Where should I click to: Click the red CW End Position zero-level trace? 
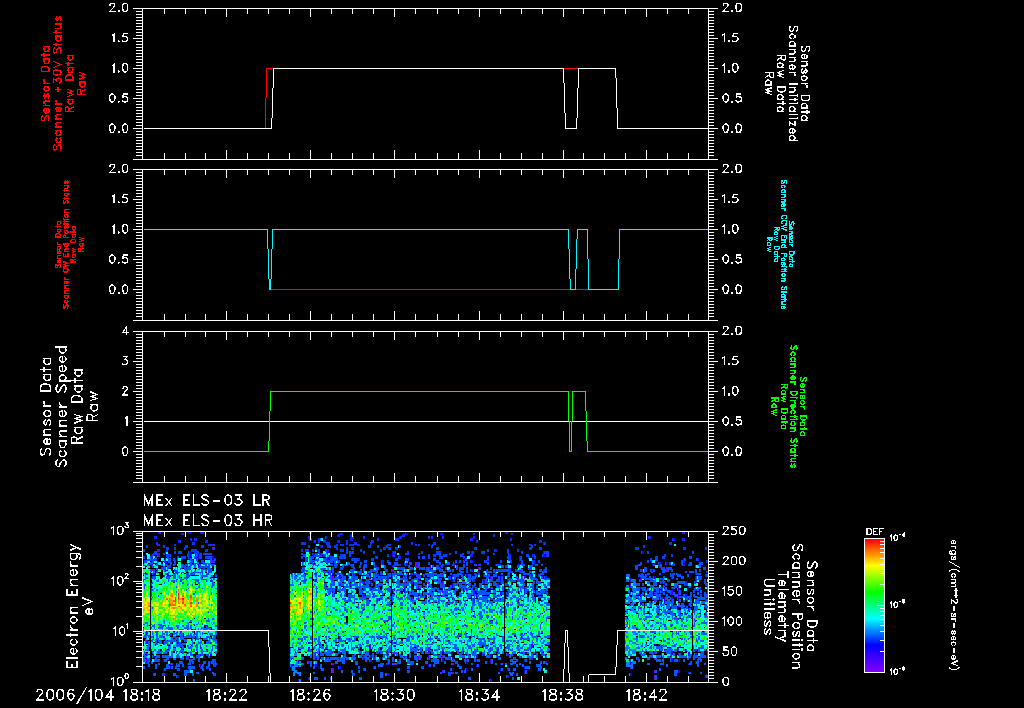click(x=418, y=289)
